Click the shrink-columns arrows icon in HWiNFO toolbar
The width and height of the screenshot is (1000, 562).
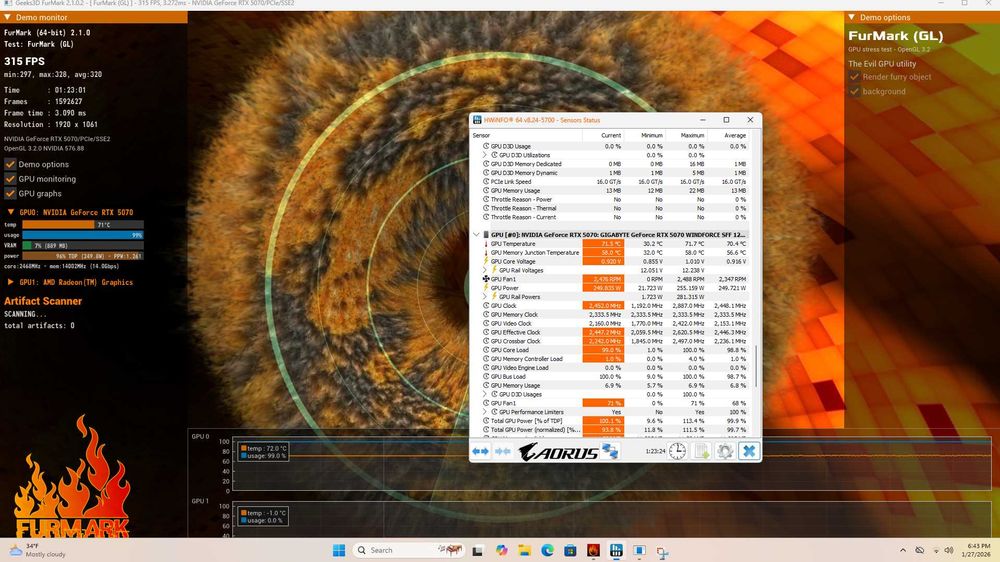(x=503, y=452)
